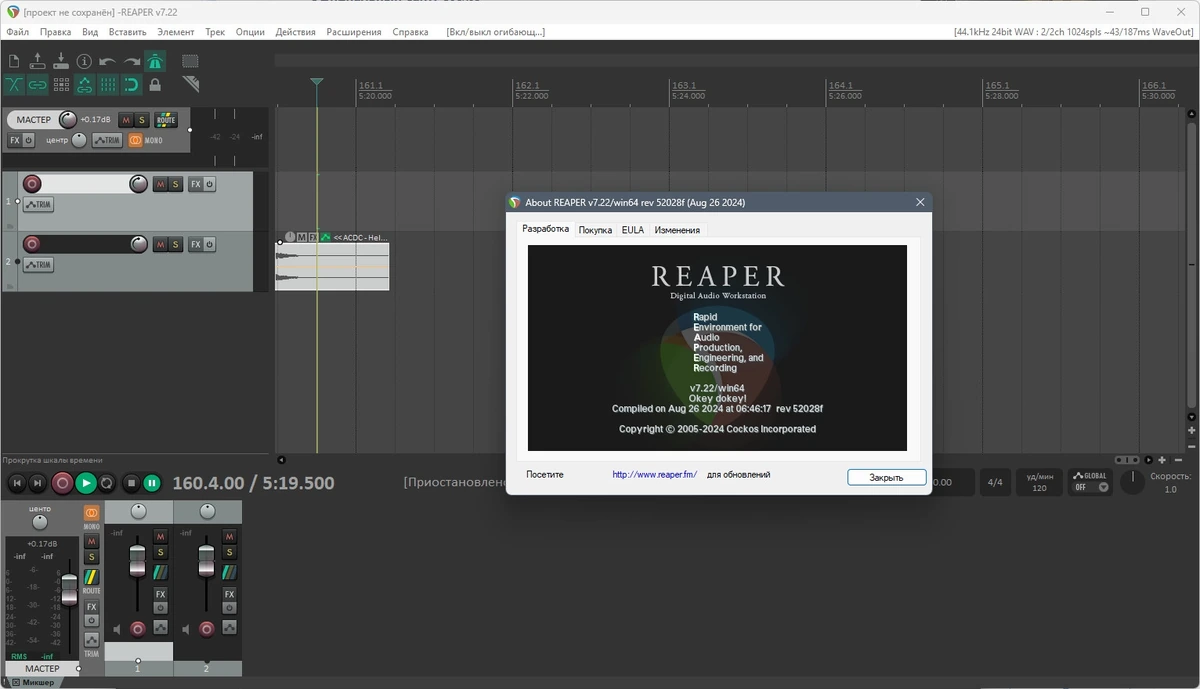The image size is (1200, 689).
Task: Click the Stop transport button
Action: coord(131,483)
